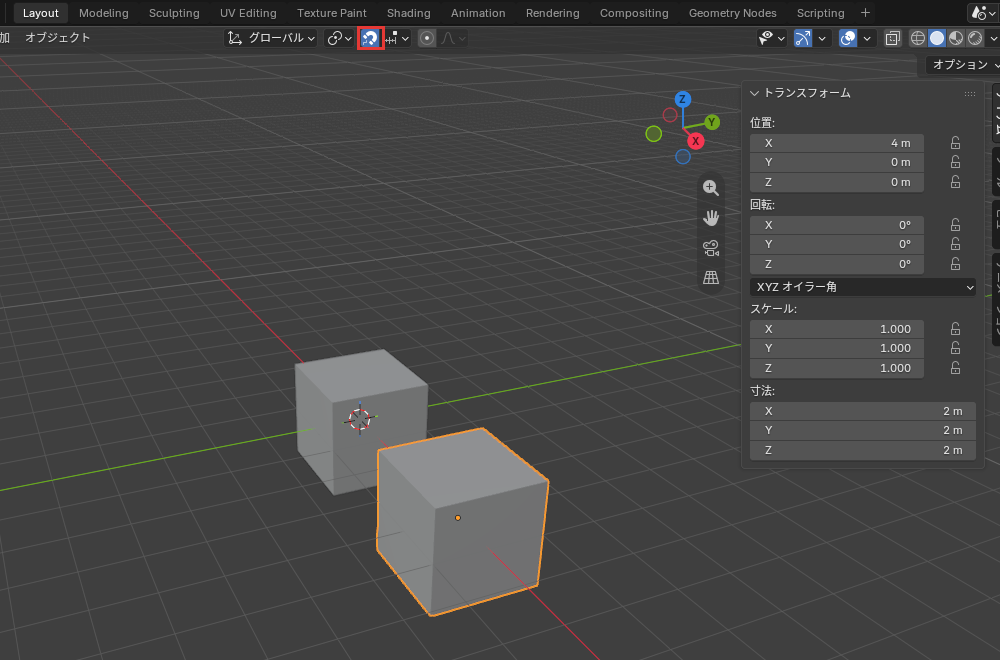Click the position X field showing 4 m

(837, 143)
